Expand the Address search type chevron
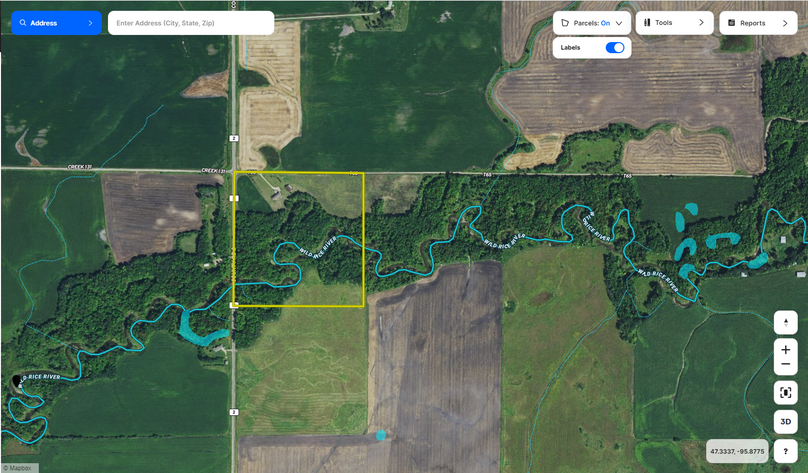The image size is (808, 473). (90, 23)
